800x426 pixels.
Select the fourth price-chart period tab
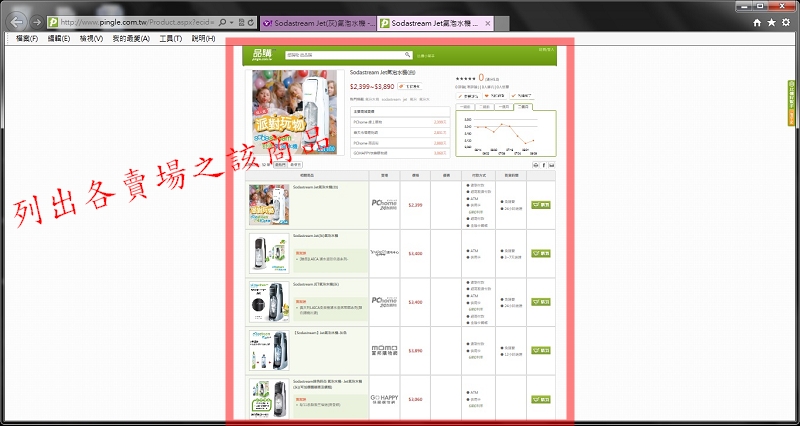pos(523,107)
